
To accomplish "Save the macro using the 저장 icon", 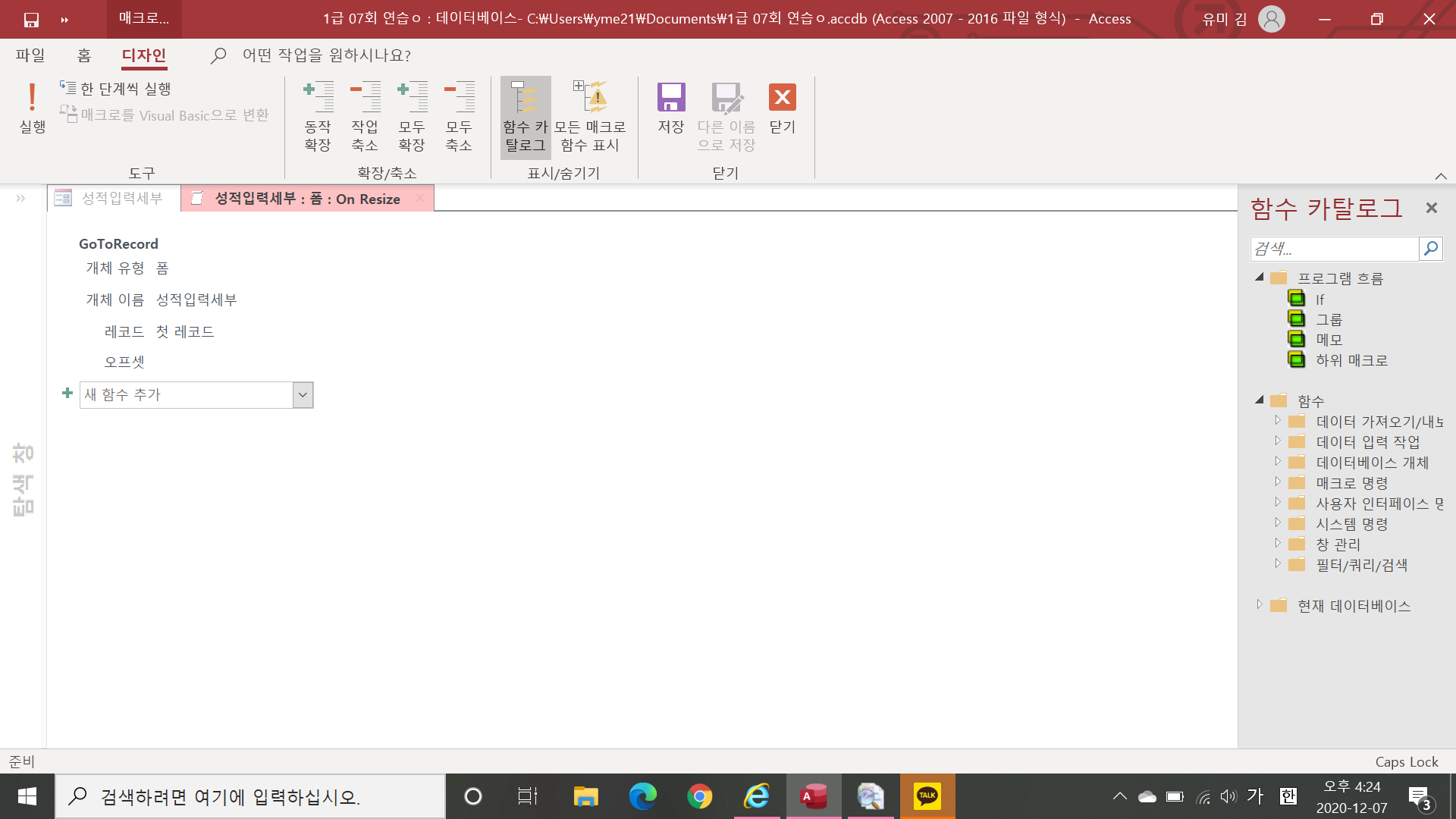I will click(670, 99).
